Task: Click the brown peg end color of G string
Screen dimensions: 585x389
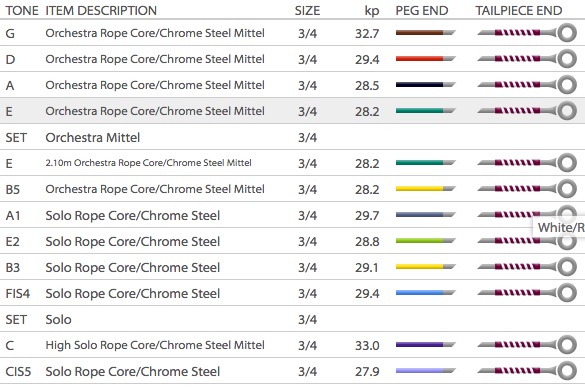Action: pyautogui.click(x=425, y=33)
